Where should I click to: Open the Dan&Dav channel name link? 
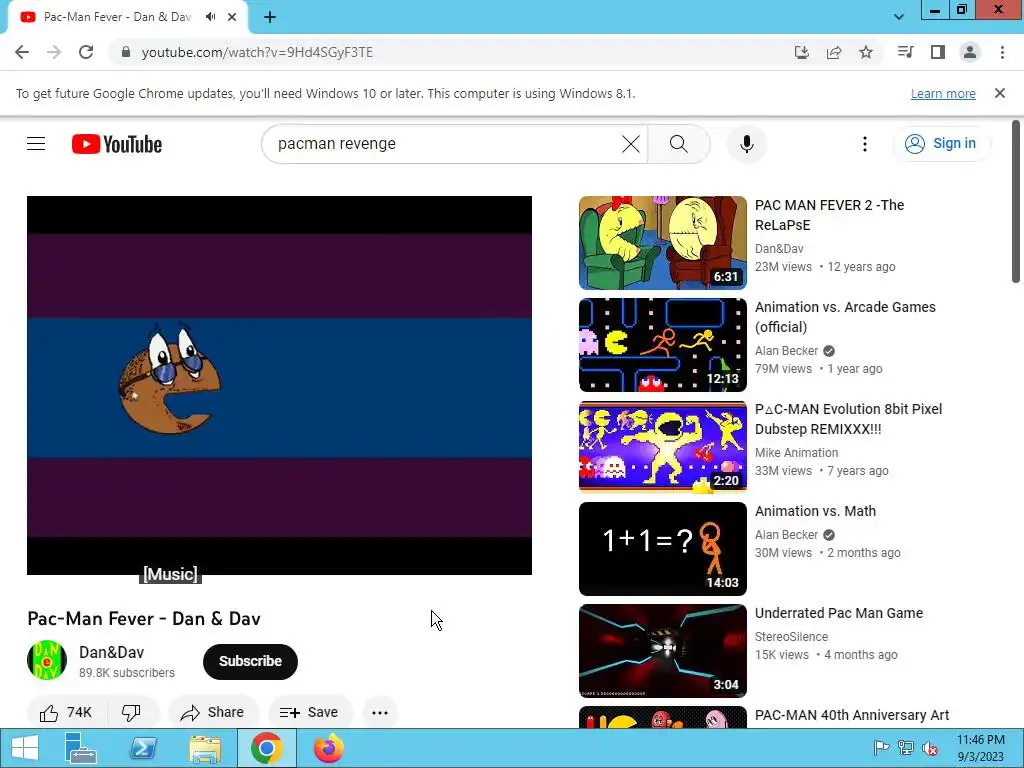[x=112, y=652]
